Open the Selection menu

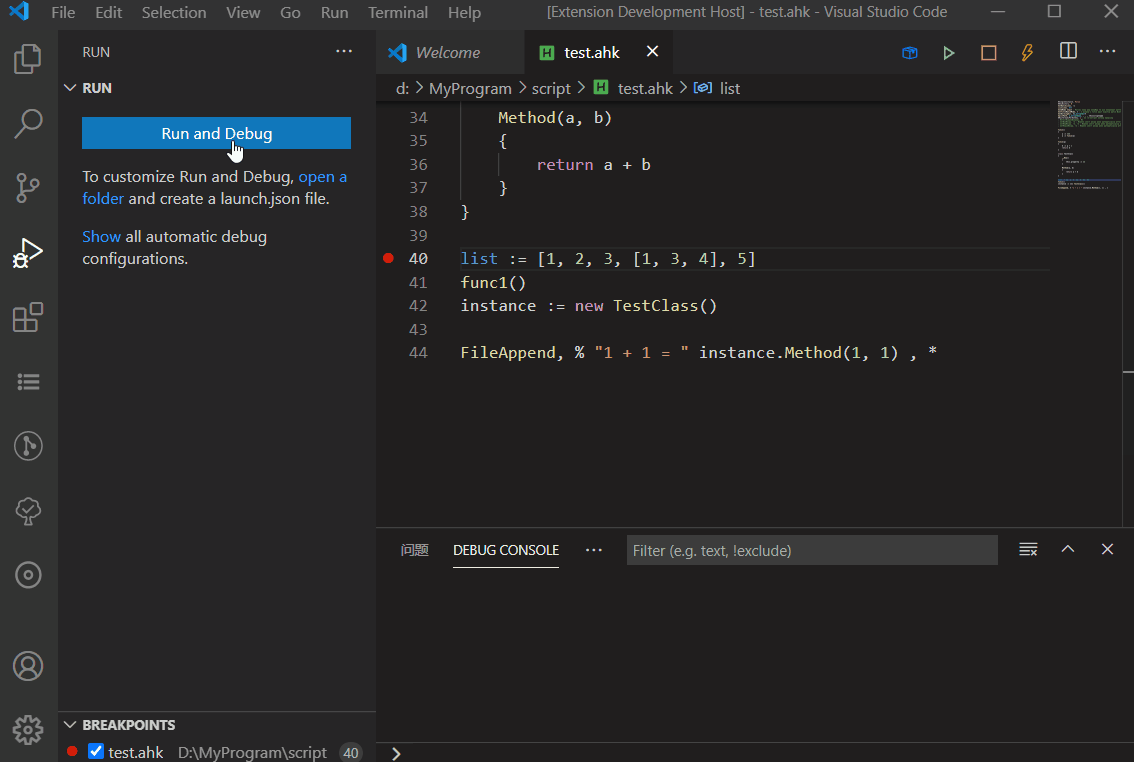pyautogui.click(x=174, y=12)
